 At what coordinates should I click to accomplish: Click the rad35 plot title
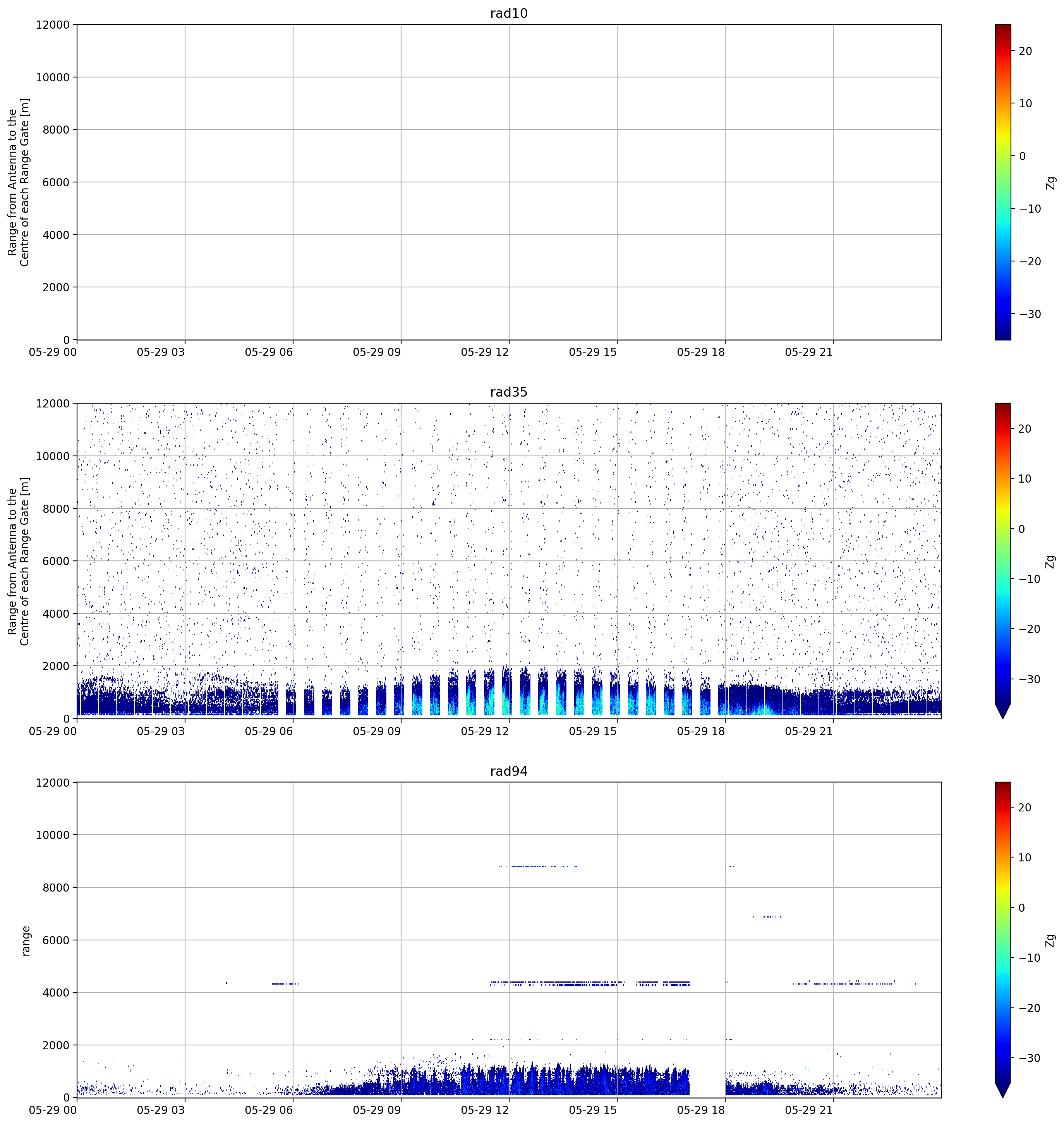509,392
